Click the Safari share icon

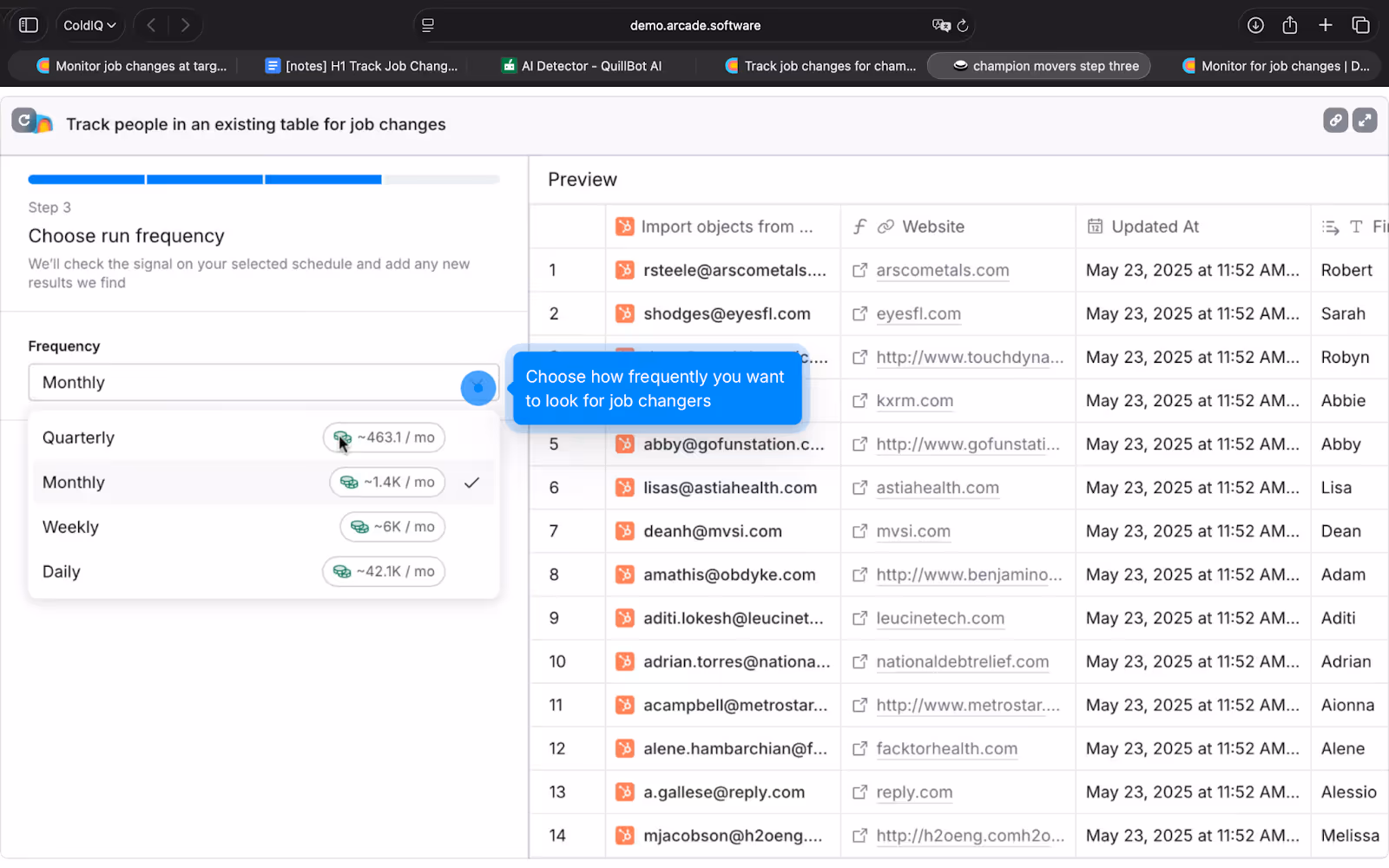click(1290, 25)
